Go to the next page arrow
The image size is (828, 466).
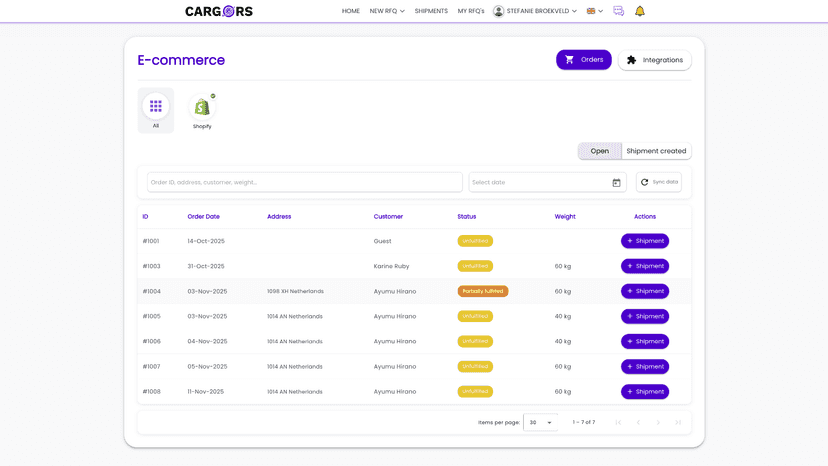658,422
